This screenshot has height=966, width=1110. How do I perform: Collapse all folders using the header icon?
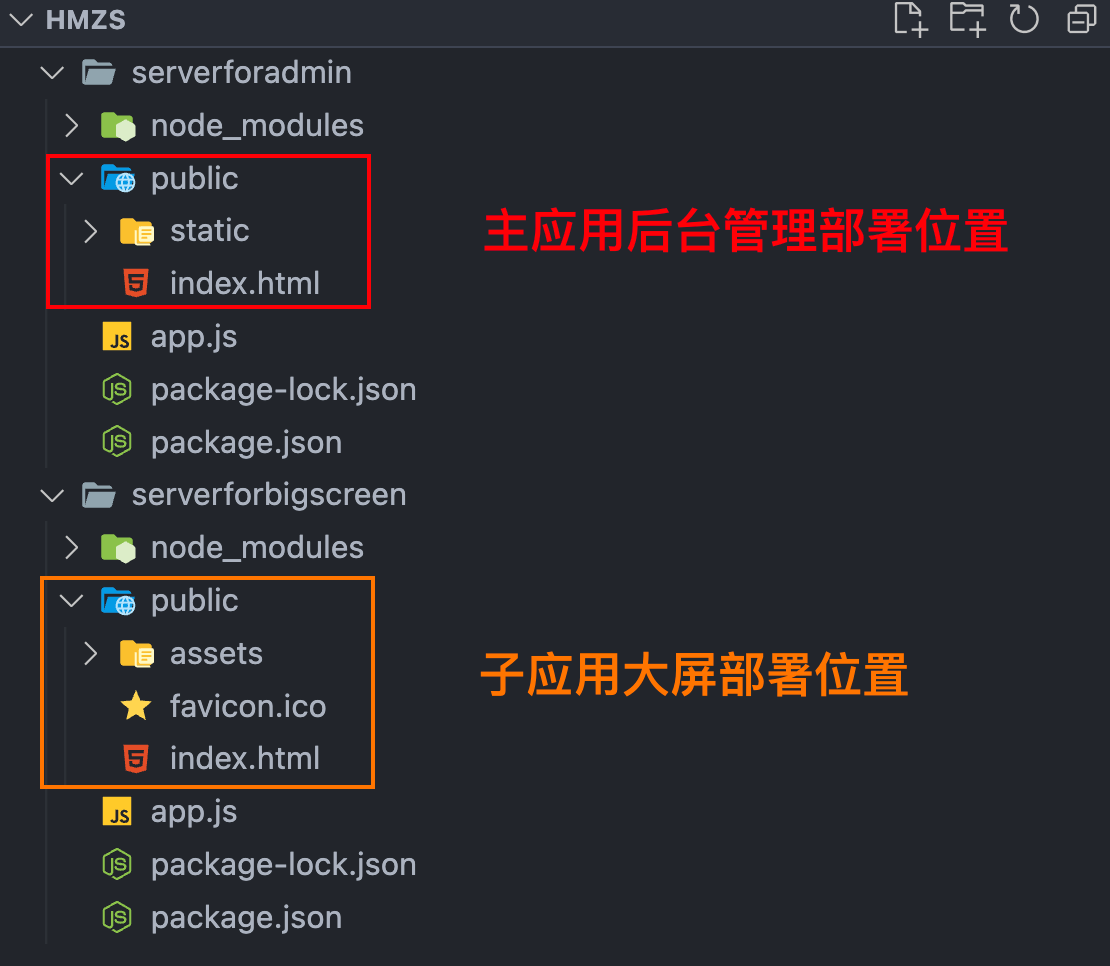pos(1082,19)
